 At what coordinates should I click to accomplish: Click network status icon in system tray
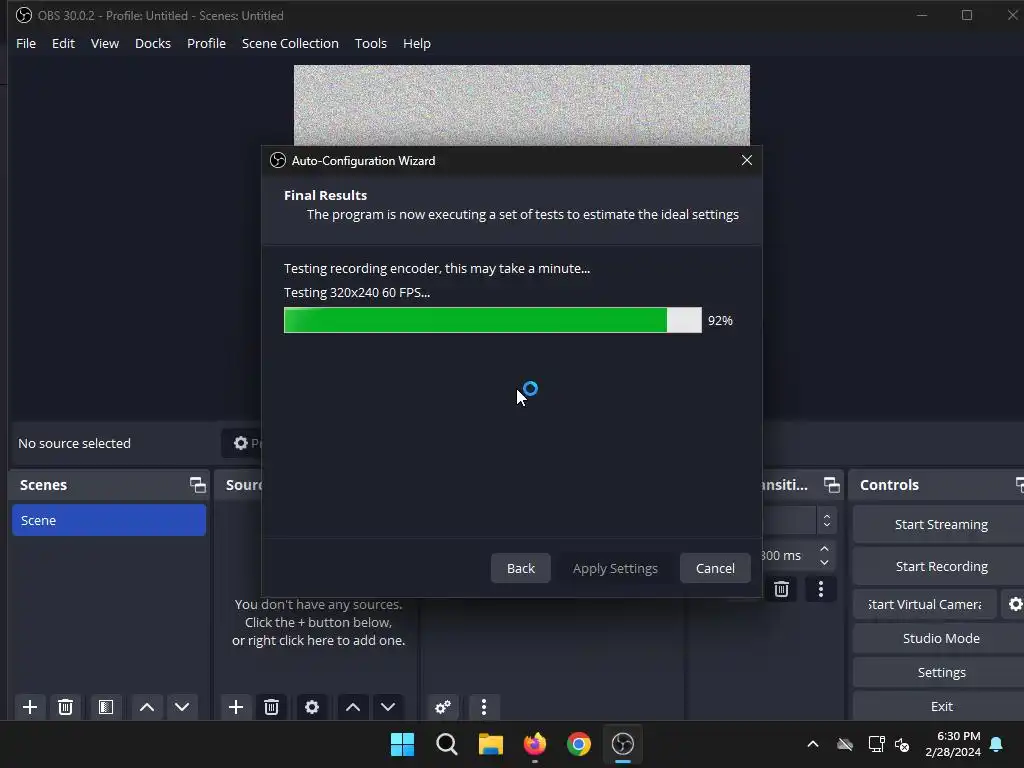pyautogui.click(x=876, y=744)
